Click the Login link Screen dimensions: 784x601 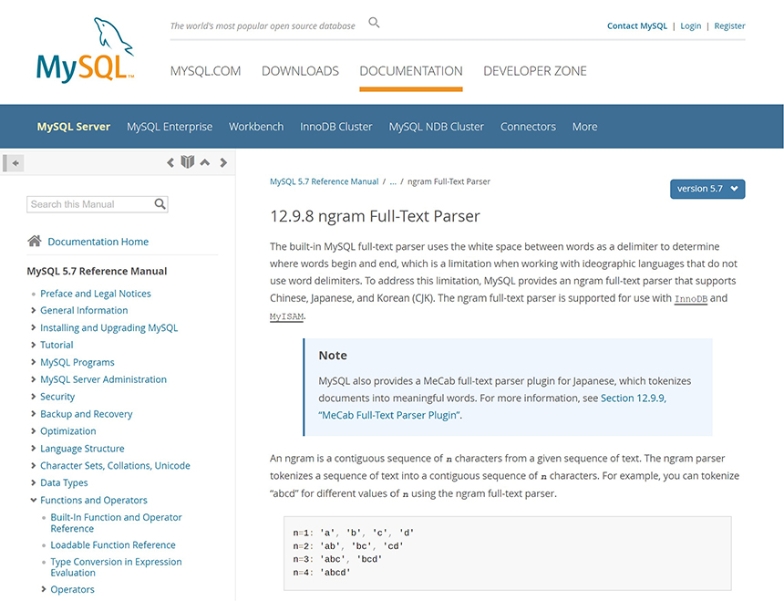[690, 26]
